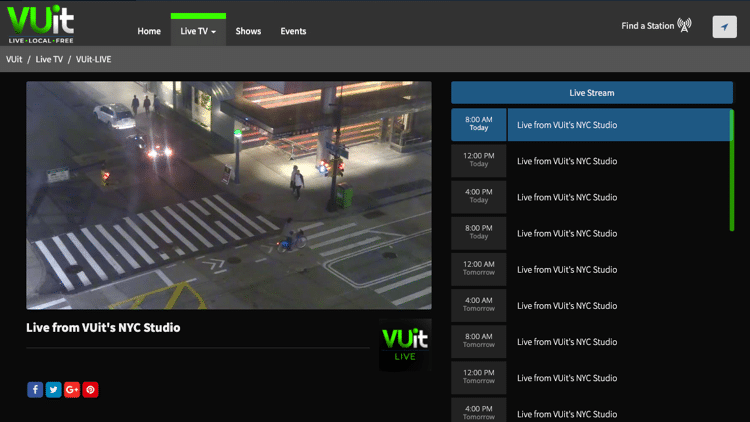Image resolution: width=750 pixels, height=422 pixels.
Task: Select the 8:00 AM Today schedule entry
Action: coord(590,125)
